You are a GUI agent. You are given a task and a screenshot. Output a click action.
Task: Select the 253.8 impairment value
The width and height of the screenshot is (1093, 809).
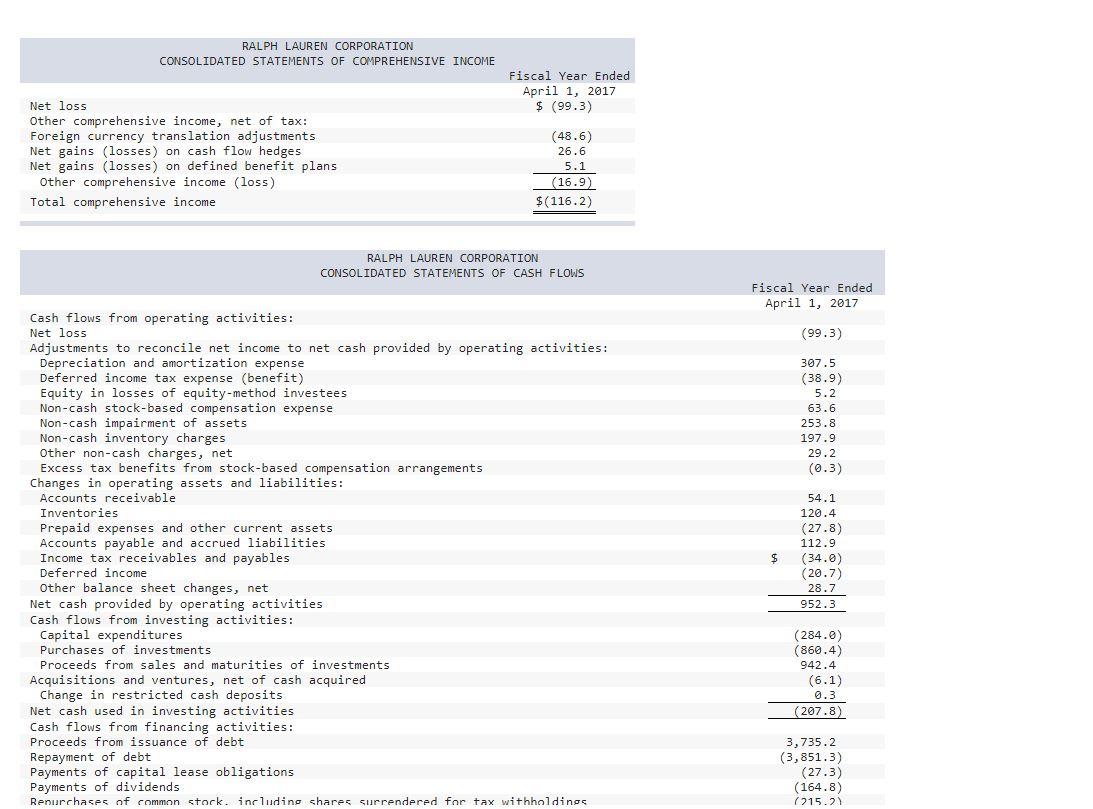818,423
